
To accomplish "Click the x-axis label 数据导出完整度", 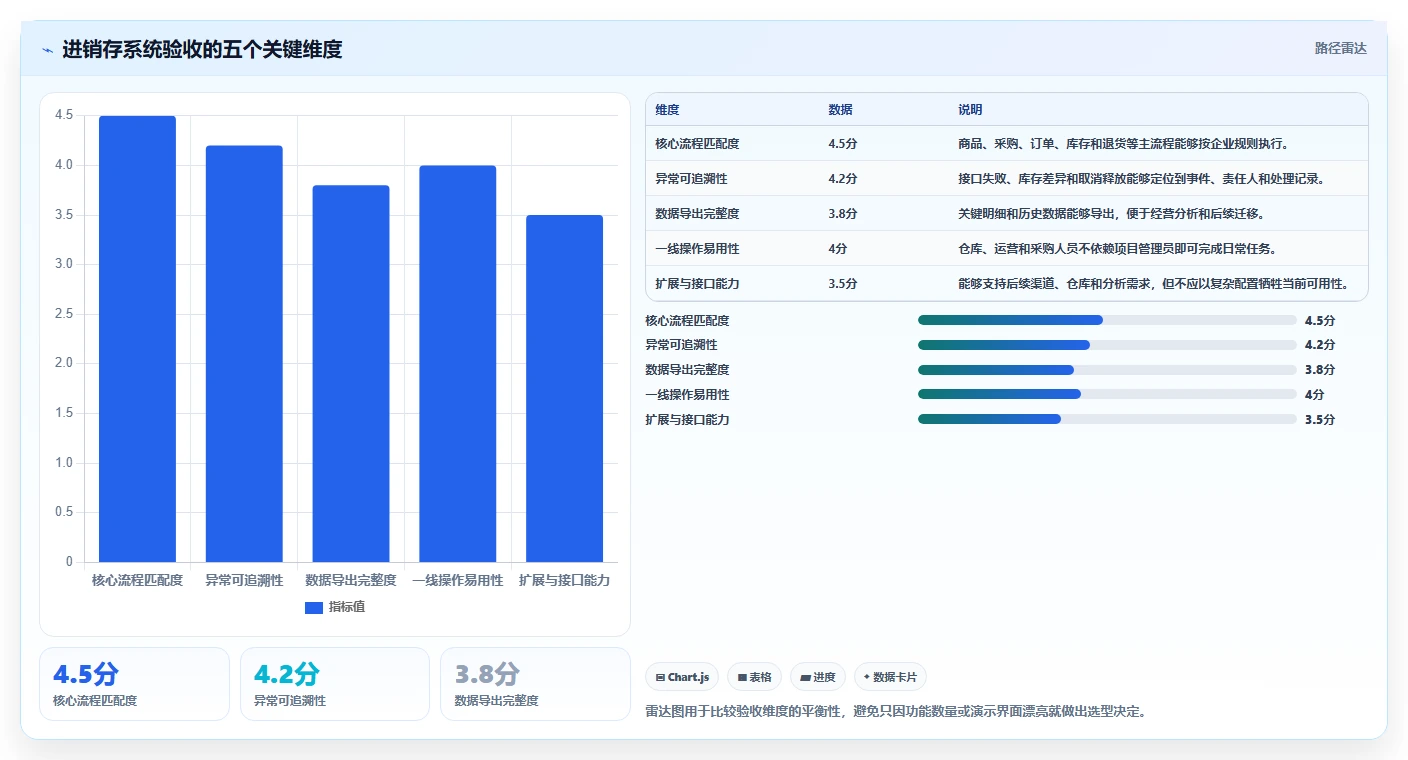I will coord(351,580).
